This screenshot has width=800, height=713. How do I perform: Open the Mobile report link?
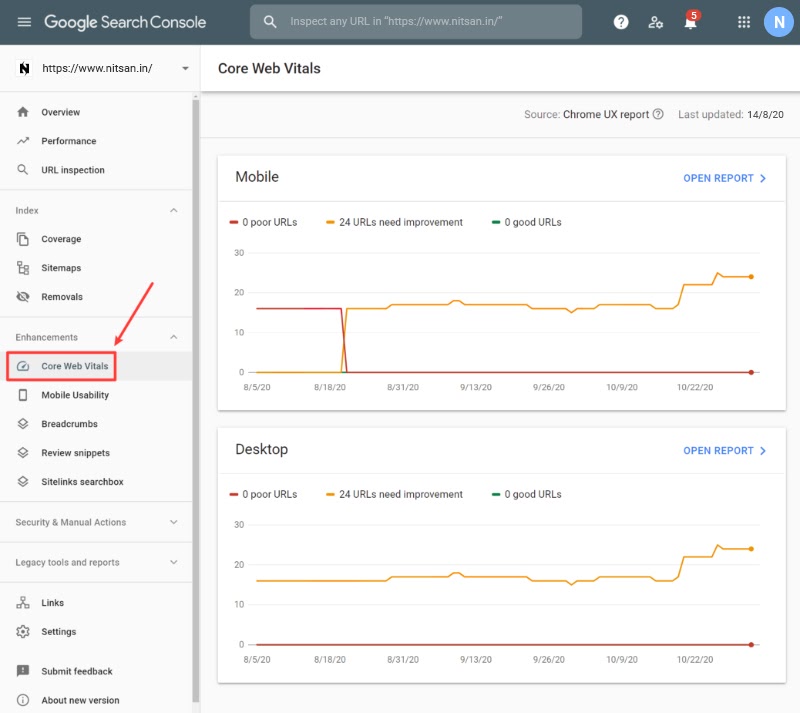(x=724, y=178)
